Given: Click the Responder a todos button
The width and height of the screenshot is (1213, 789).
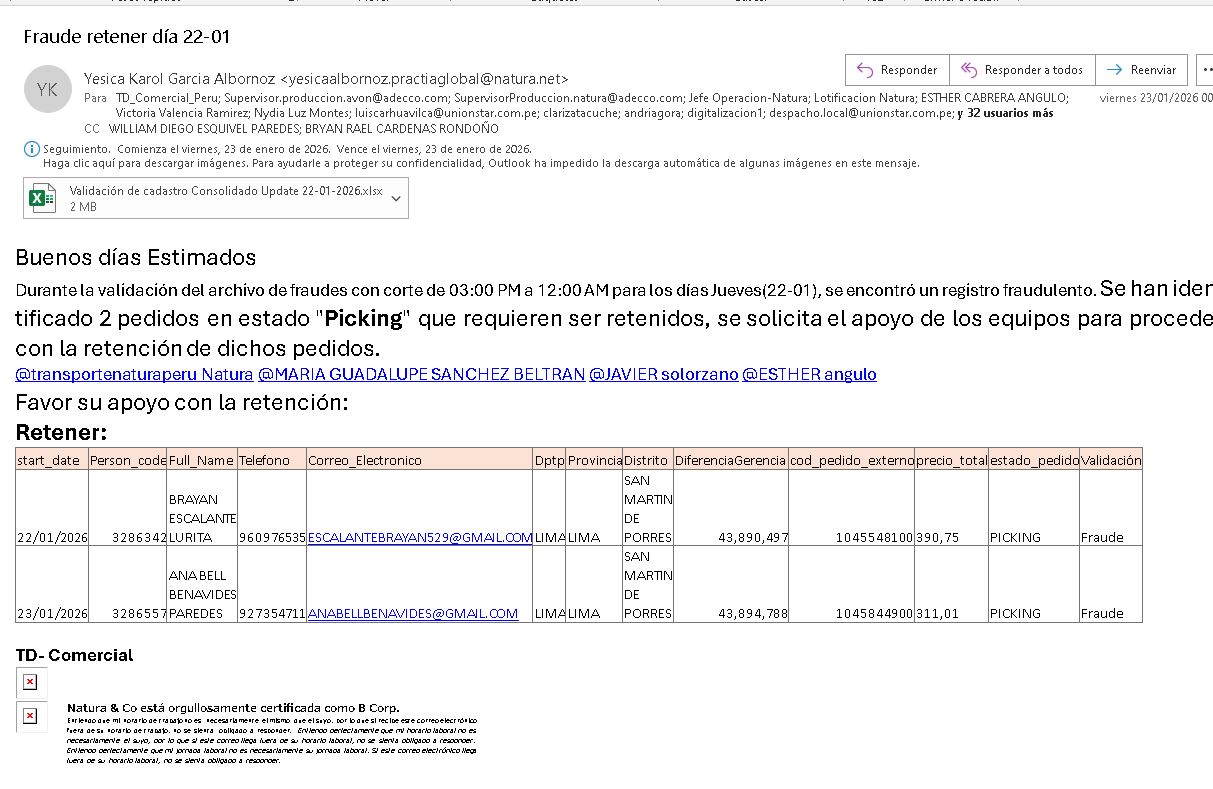Looking at the screenshot, I should (x=1022, y=70).
